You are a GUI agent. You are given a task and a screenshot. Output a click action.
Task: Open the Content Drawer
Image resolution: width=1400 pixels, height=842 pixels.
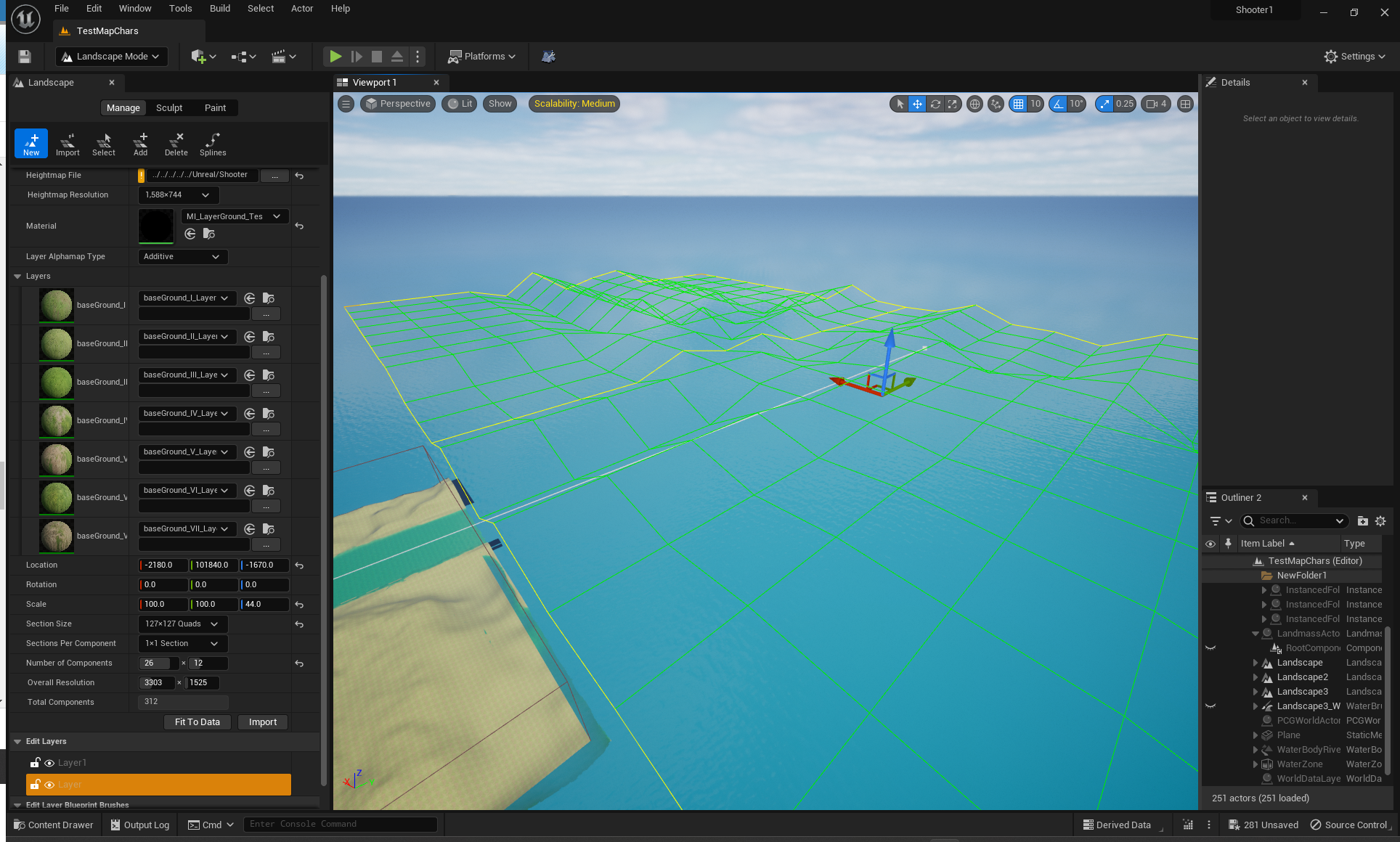53,825
